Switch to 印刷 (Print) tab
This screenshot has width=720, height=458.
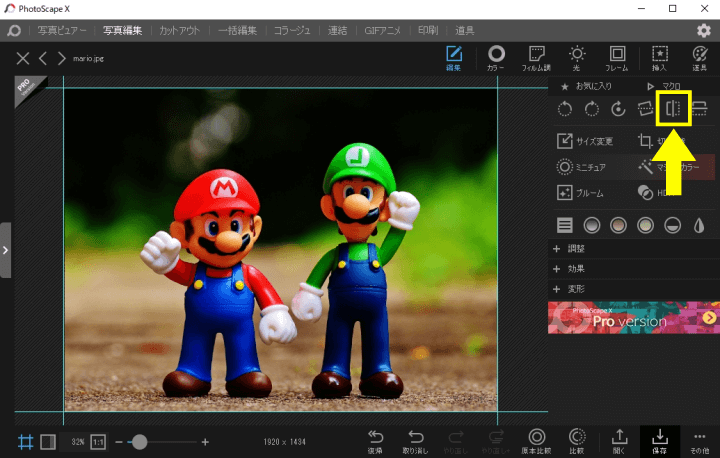click(428, 31)
